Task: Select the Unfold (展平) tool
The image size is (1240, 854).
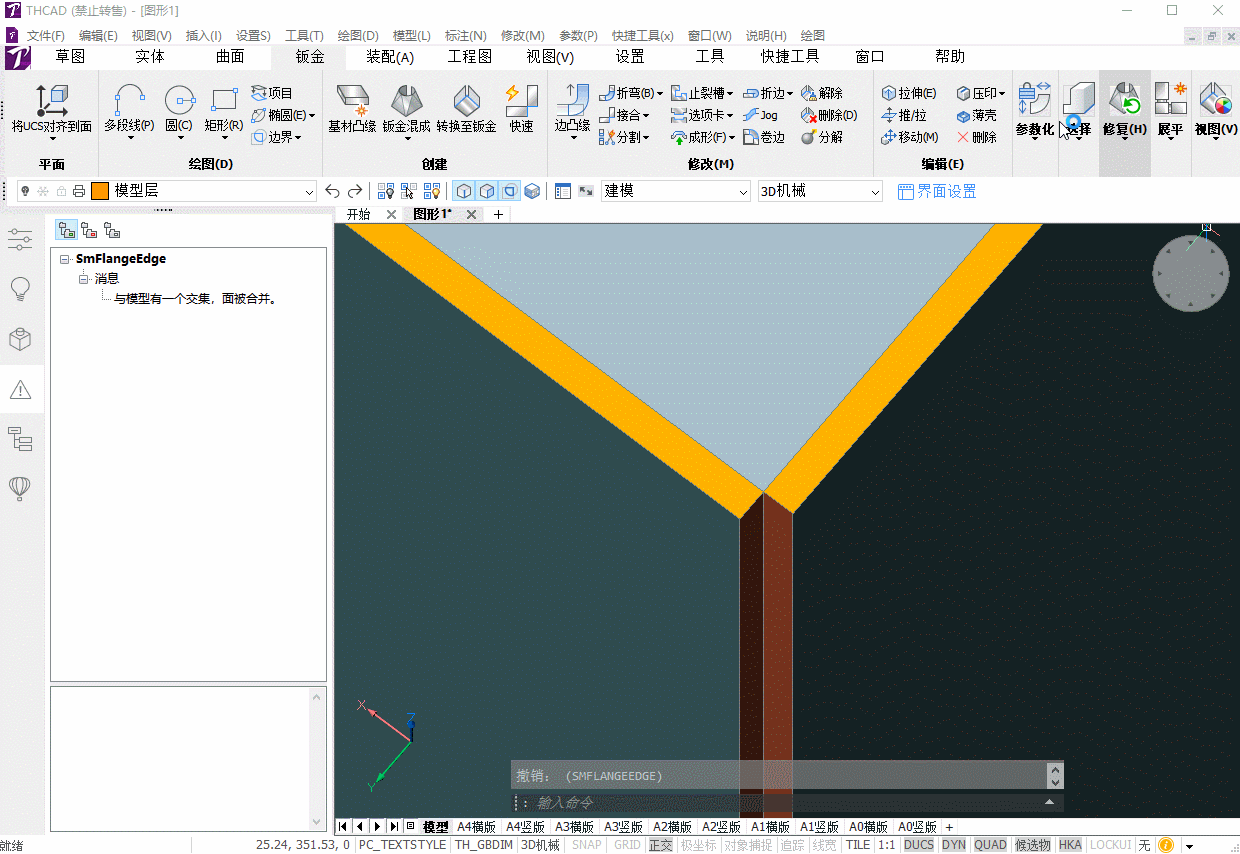Action: click(x=1170, y=109)
